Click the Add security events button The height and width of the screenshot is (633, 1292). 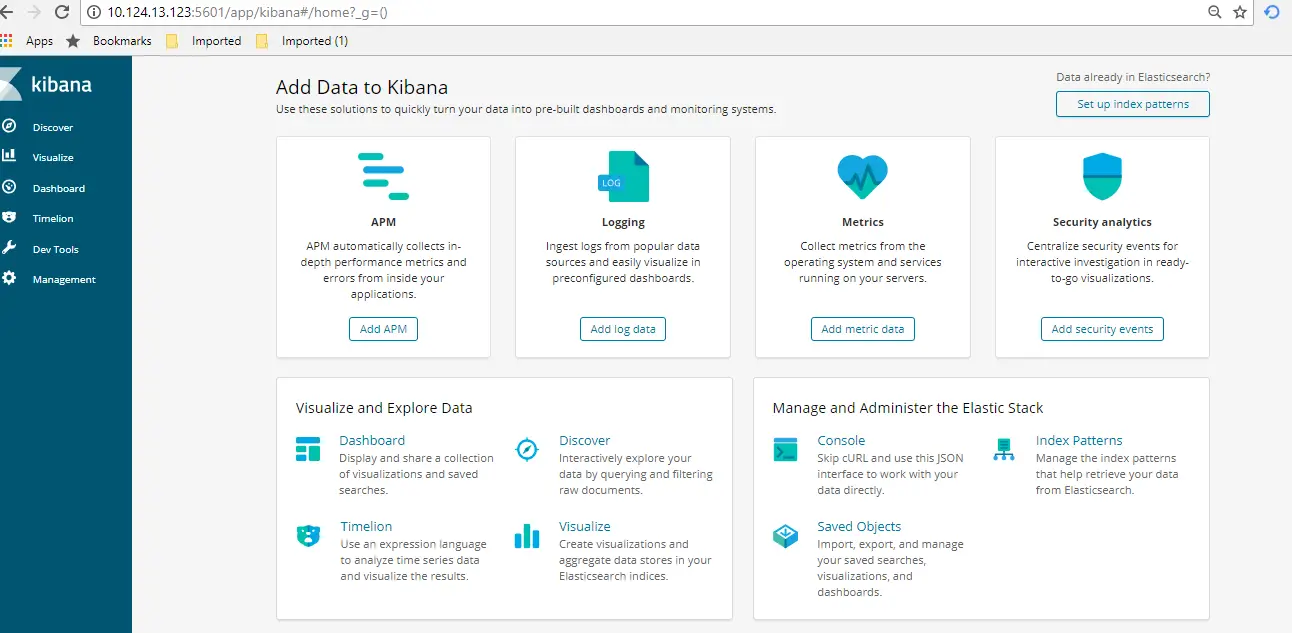click(1102, 329)
